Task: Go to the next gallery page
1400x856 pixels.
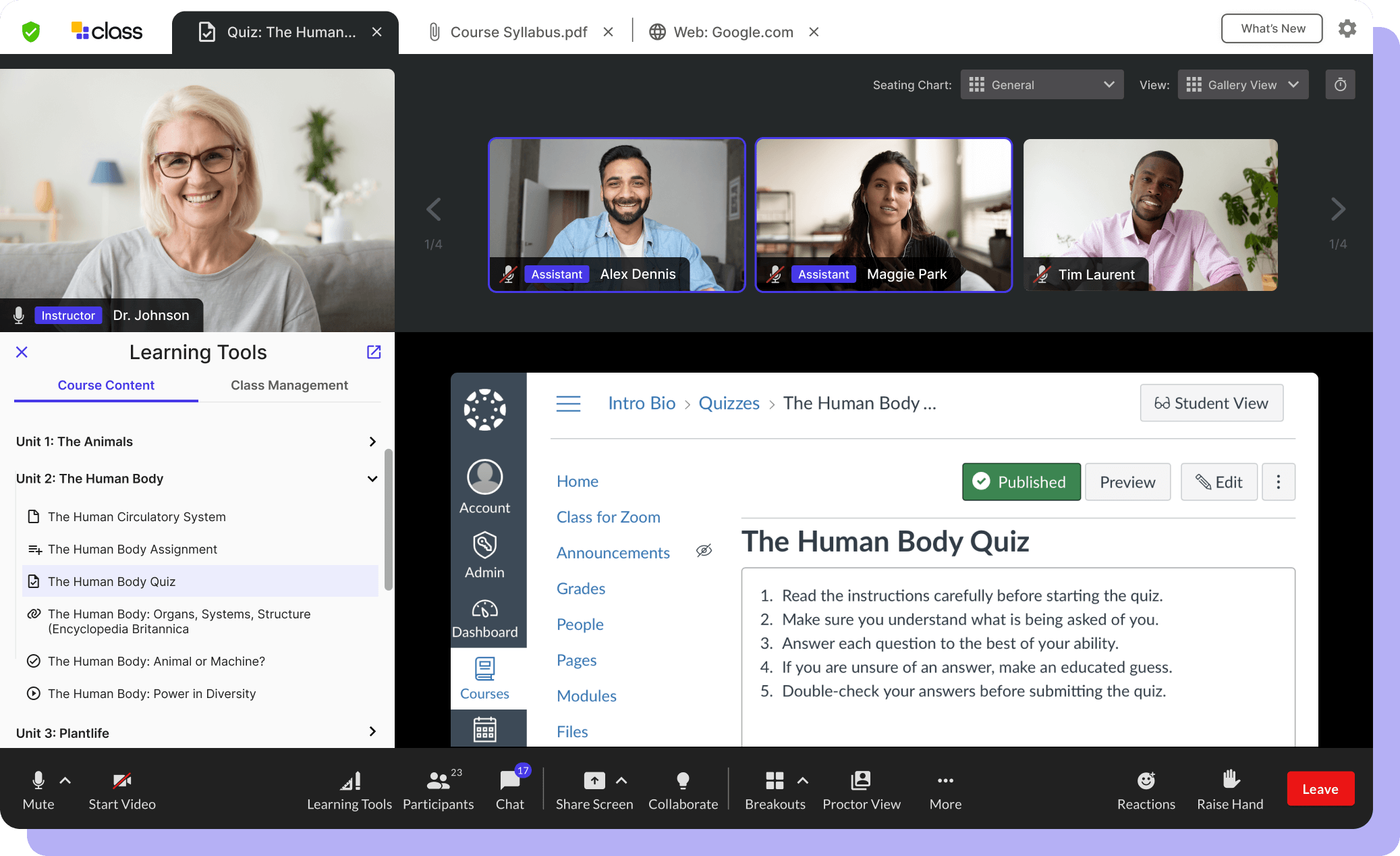Action: point(1338,209)
